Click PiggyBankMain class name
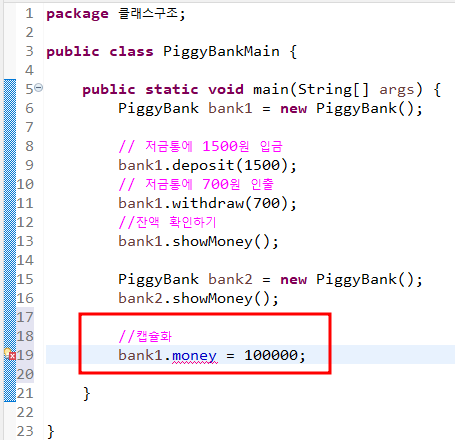This screenshot has height=440, width=455. coord(221,52)
